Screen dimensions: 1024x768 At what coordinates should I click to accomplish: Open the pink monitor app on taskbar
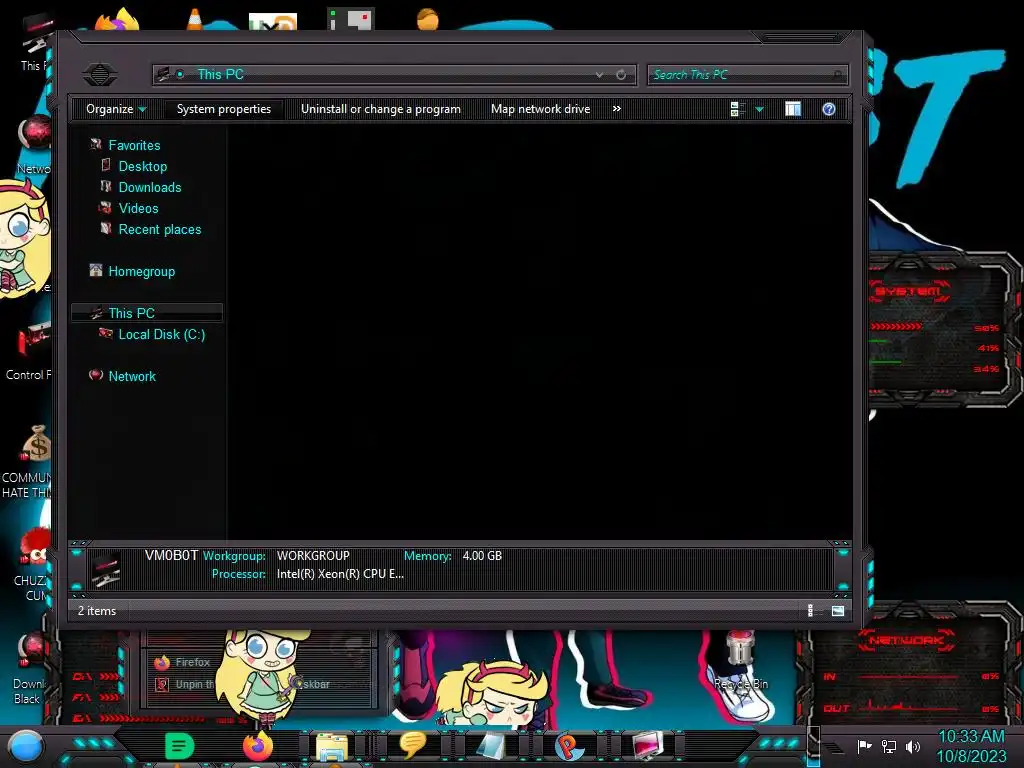pyautogui.click(x=648, y=745)
